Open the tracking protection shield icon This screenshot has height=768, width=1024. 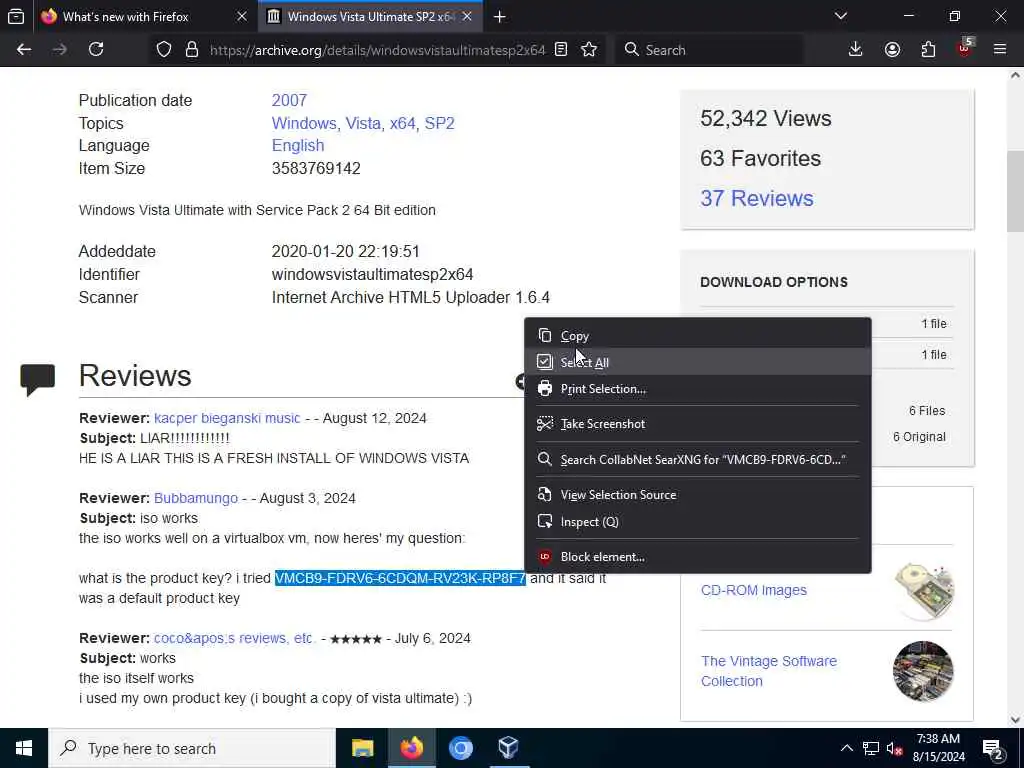click(164, 50)
